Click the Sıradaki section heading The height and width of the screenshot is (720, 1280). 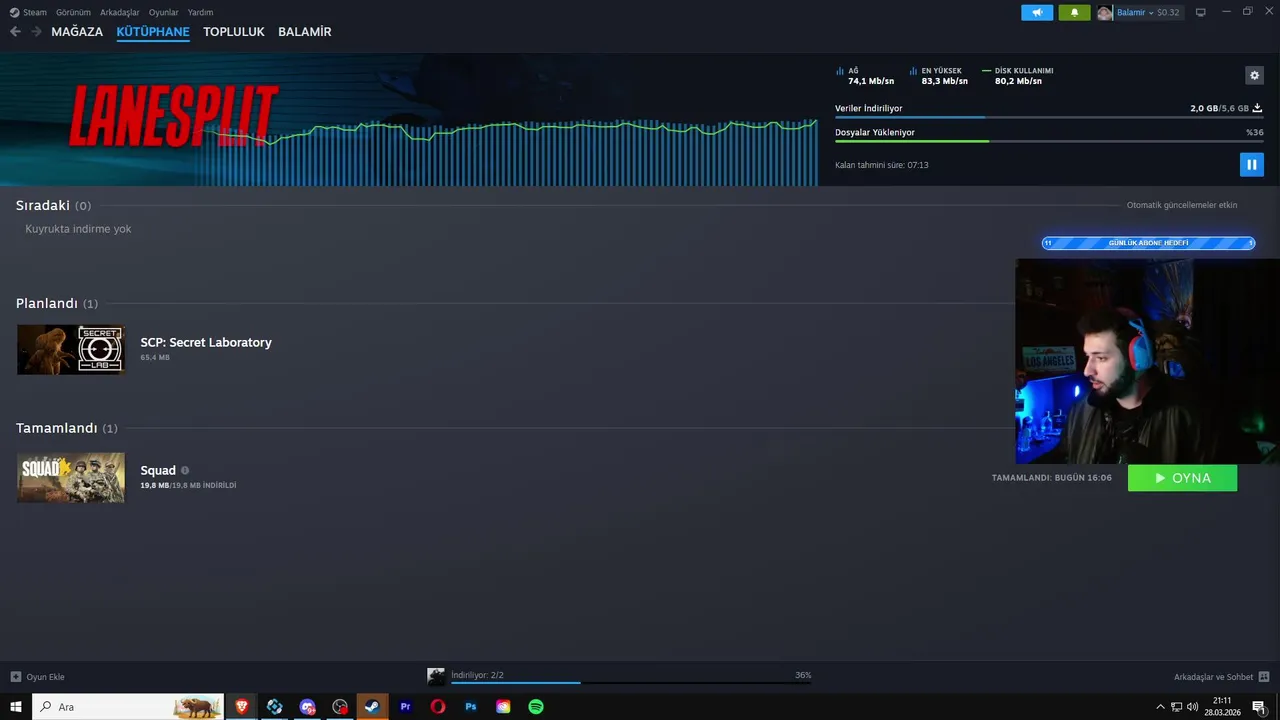[x=43, y=205]
